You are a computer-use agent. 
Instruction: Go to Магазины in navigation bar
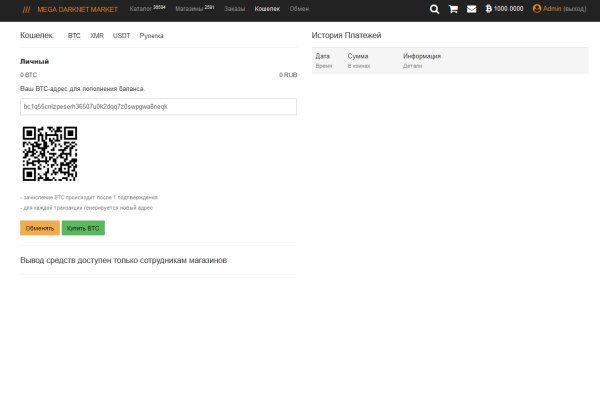pyautogui.click(x=192, y=8)
